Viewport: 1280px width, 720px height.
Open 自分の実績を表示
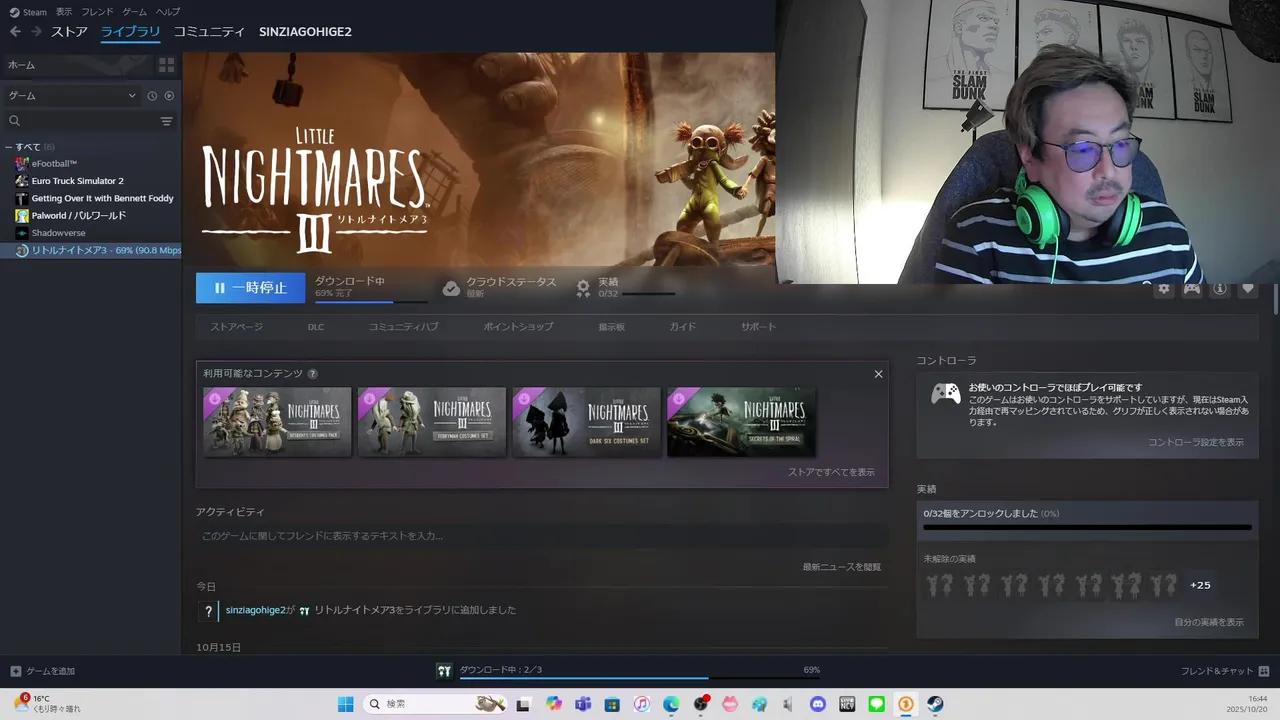(1209, 622)
